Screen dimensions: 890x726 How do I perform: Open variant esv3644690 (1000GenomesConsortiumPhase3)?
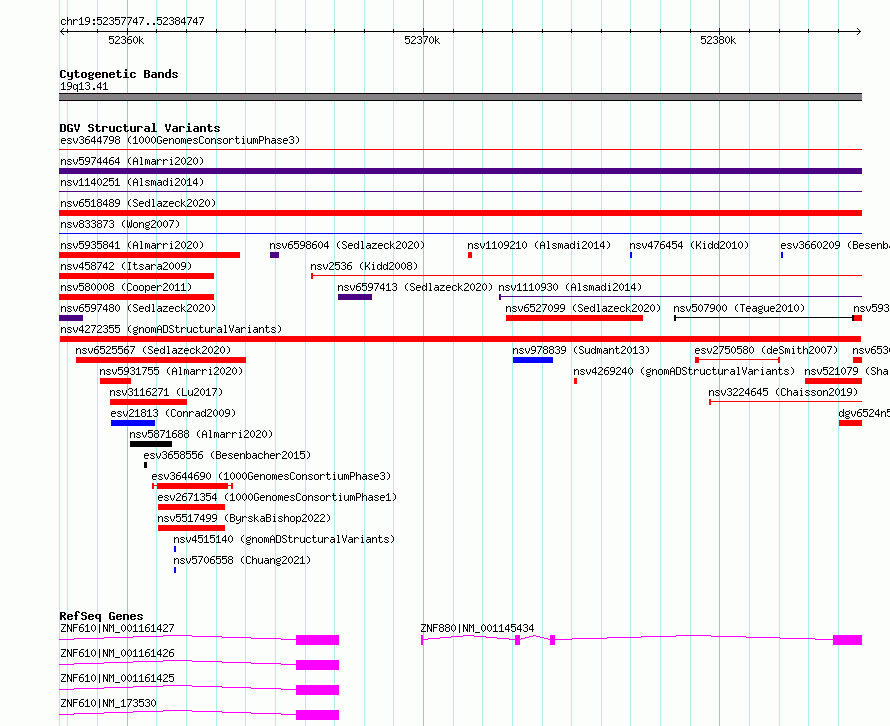[x=271, y=476]
